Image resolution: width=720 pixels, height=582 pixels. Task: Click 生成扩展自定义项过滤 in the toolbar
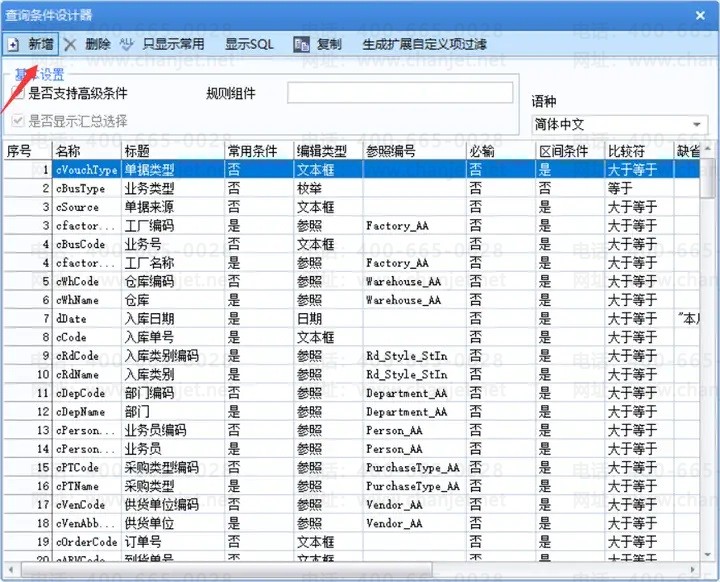pyautogui.click(x=424, y=45)
